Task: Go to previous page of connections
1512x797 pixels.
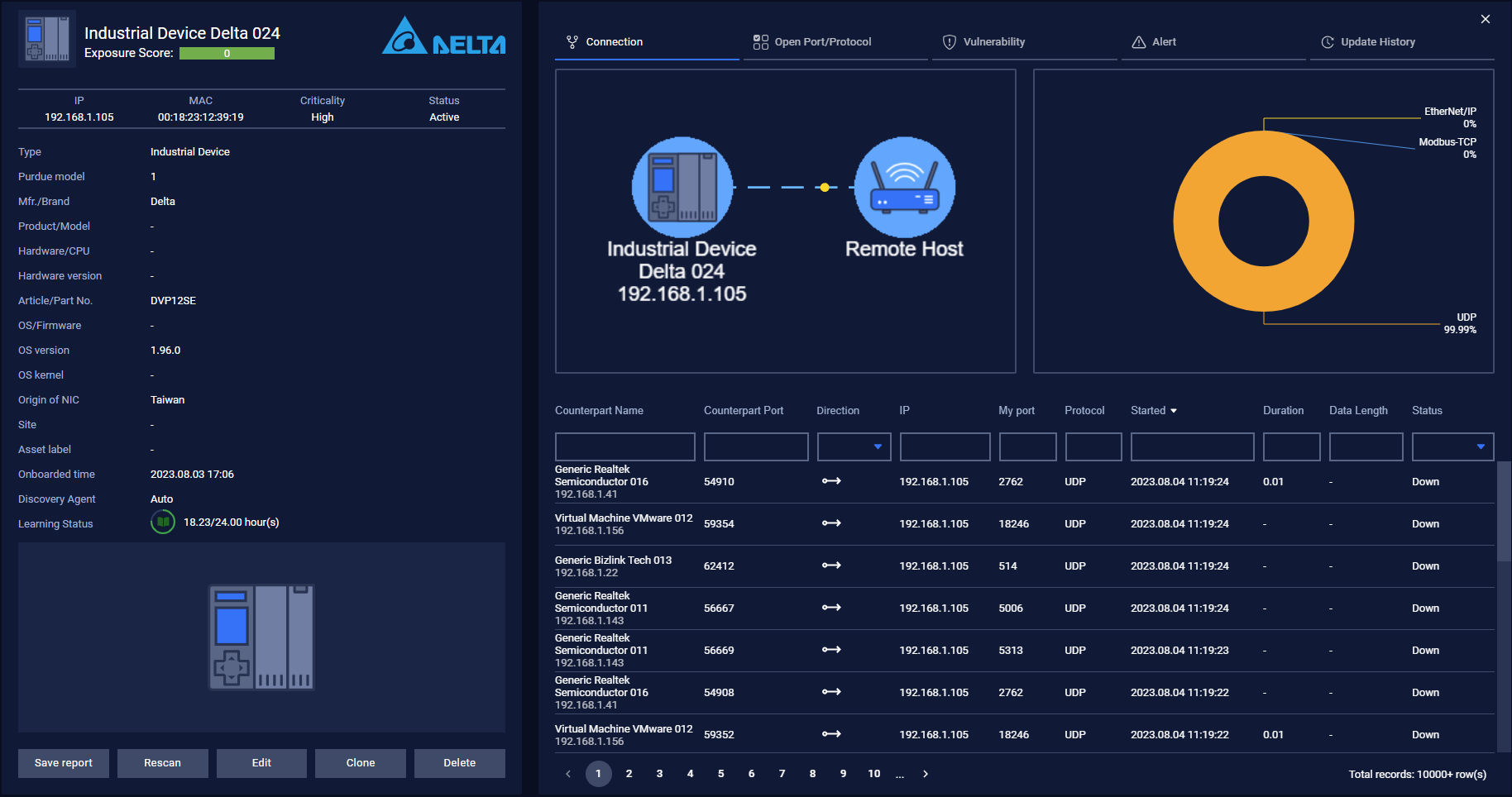Action: [x=568, y=774]
